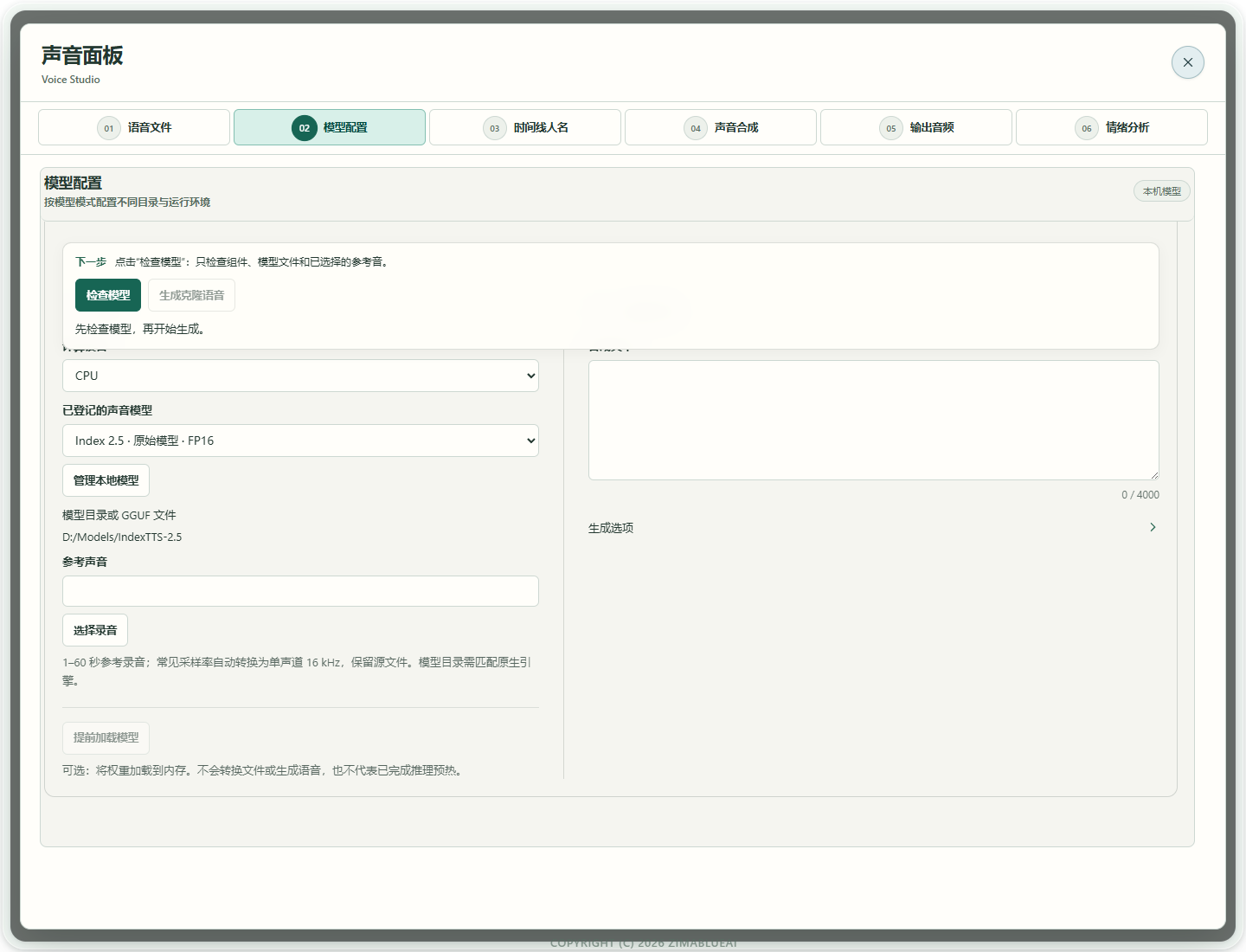Click the 先检查模型，再开始生成 hint text
The height and width of the screenshot is (952, 1246).
pyautogui.click(x=140, y=329)
